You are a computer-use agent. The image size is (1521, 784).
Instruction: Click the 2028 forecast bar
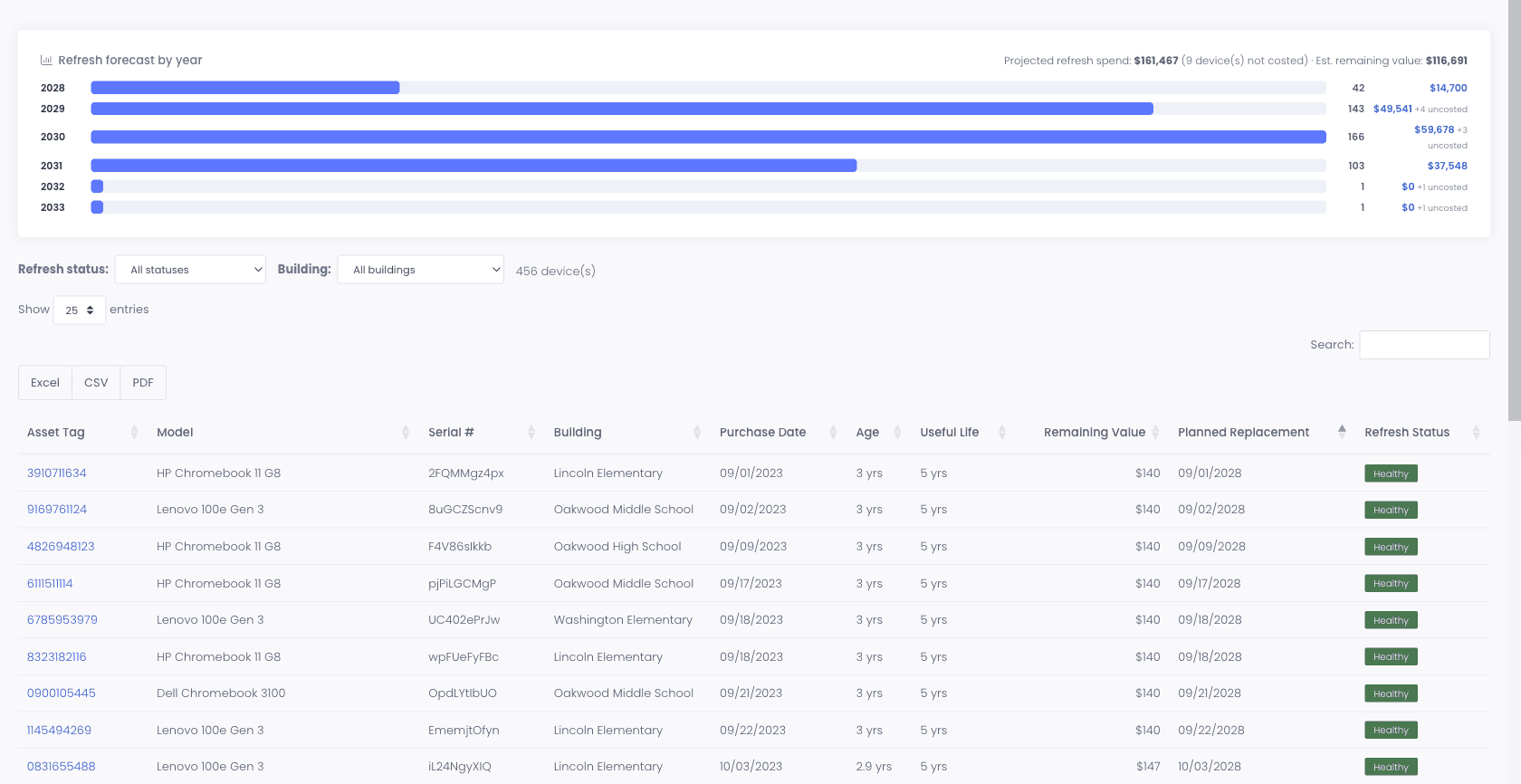point(245,88)
